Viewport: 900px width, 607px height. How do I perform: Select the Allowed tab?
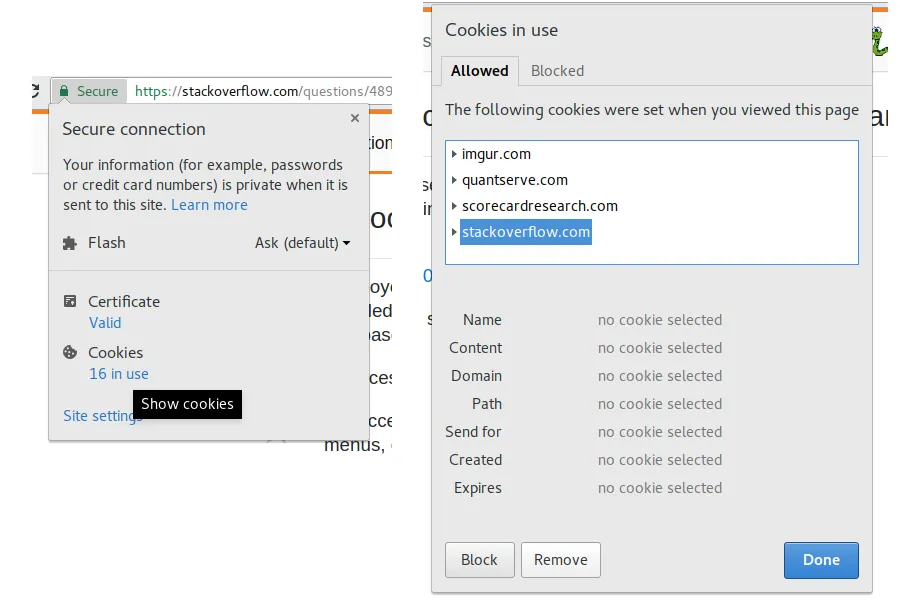click(x=479, y=71)
